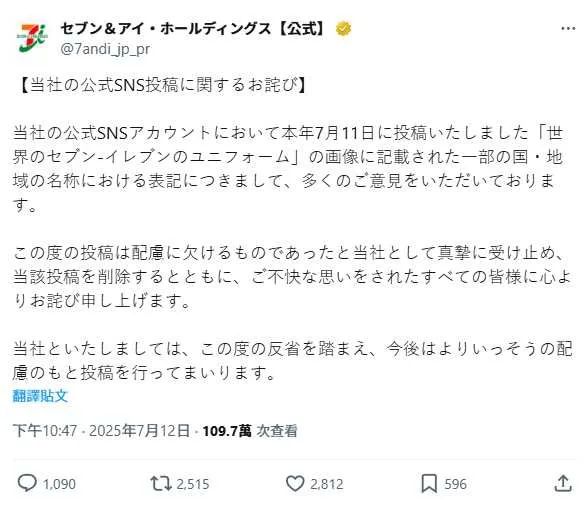
Task: Click the Seven & i profile avatar
Action: 32,37
